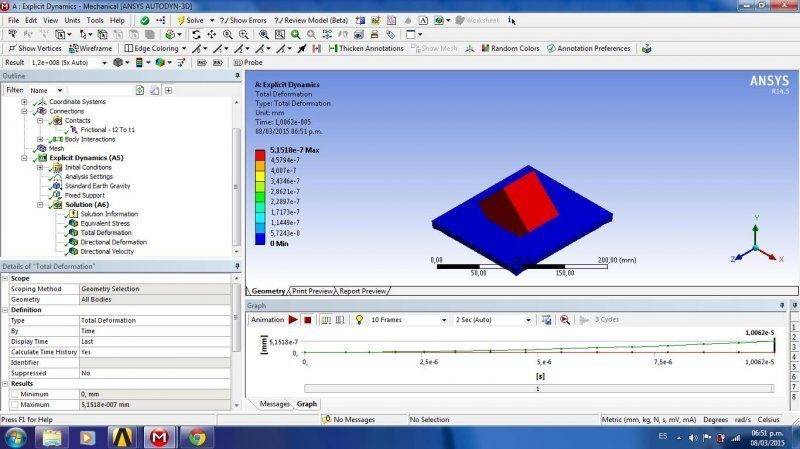Stop the animation
The width and height of the screenshot is (800, 449).
(308, 319)
